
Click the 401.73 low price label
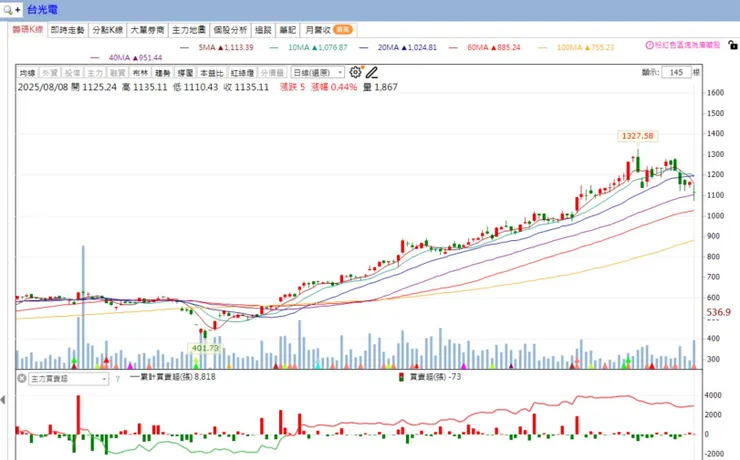click(205, 348)
